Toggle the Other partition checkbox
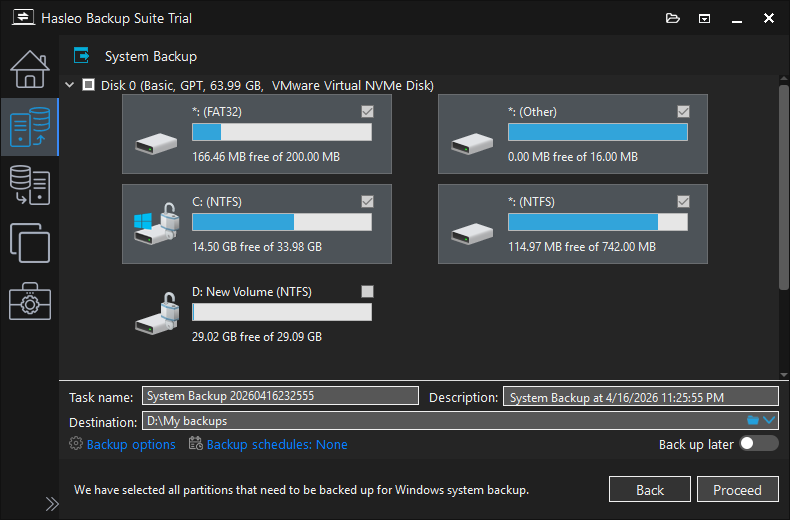This screenshot has height=520, width=790. click(683, 111)
